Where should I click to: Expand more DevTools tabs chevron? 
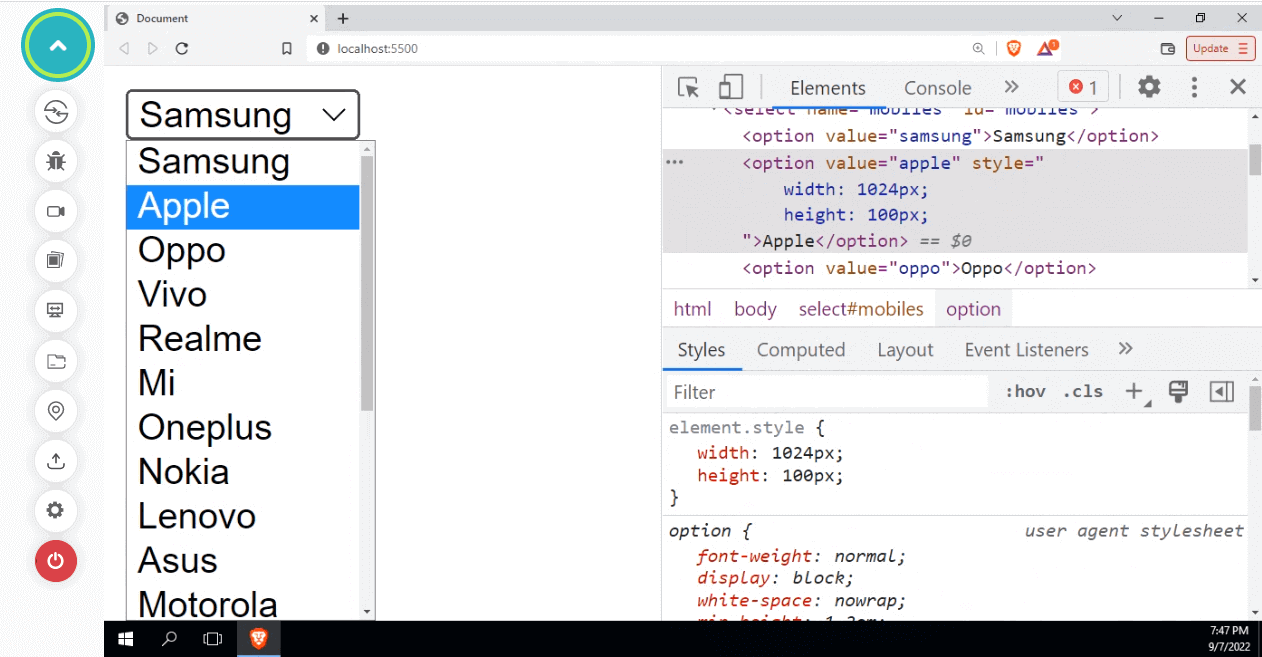point(1011,87)
